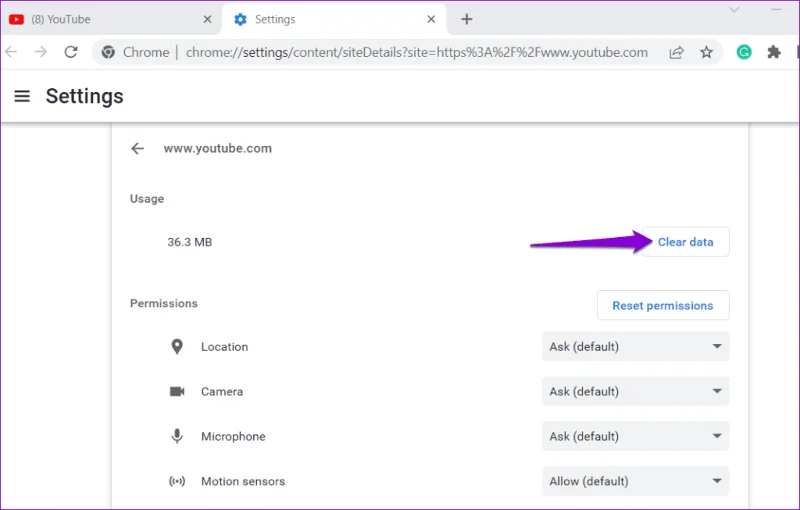Click the Camera label text
This screenshot has height=510, width=800.
click(x=222, y=392)
